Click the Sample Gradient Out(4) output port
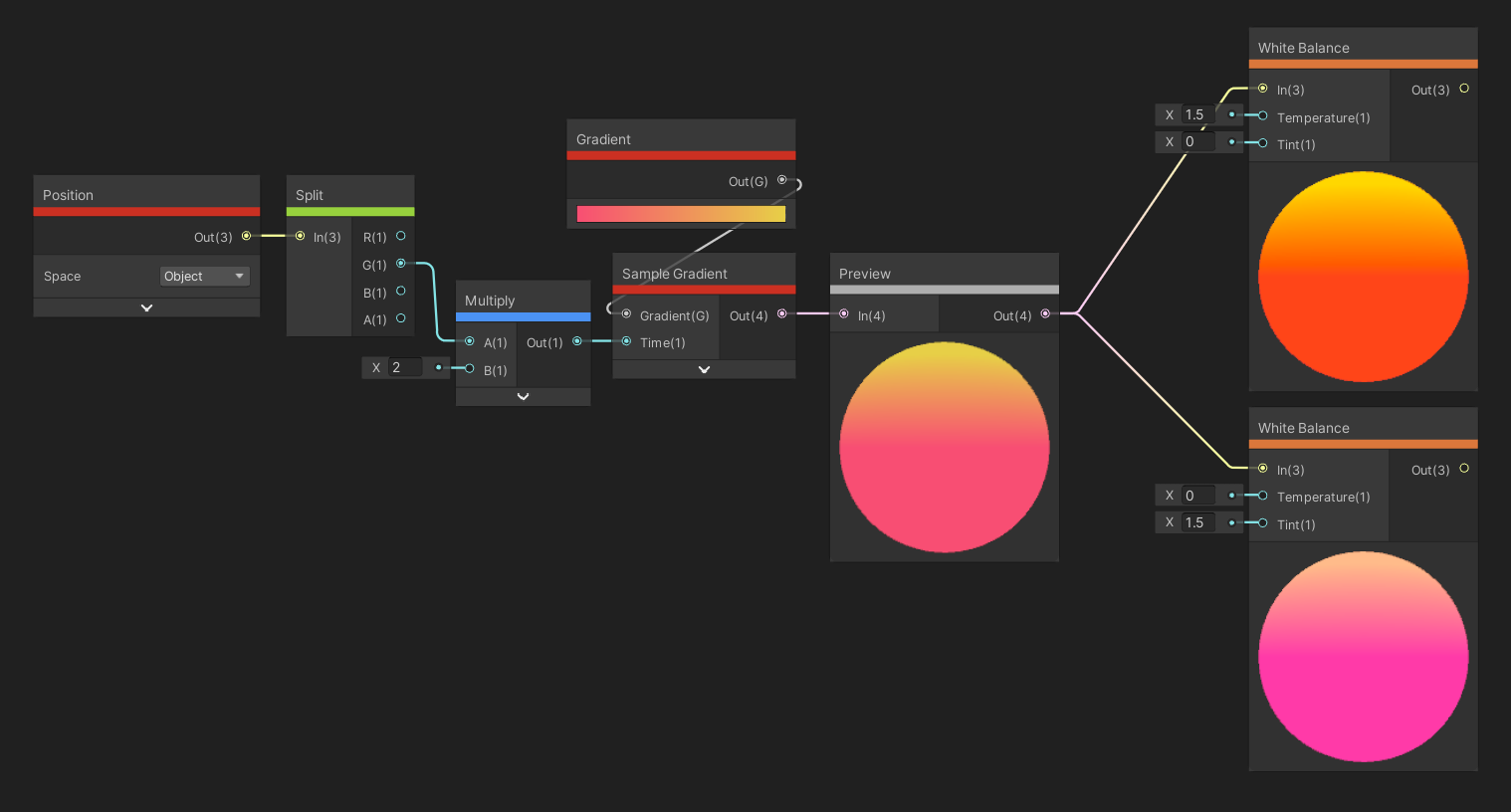This screenshot has width=1511, height=812. point(782,314)
